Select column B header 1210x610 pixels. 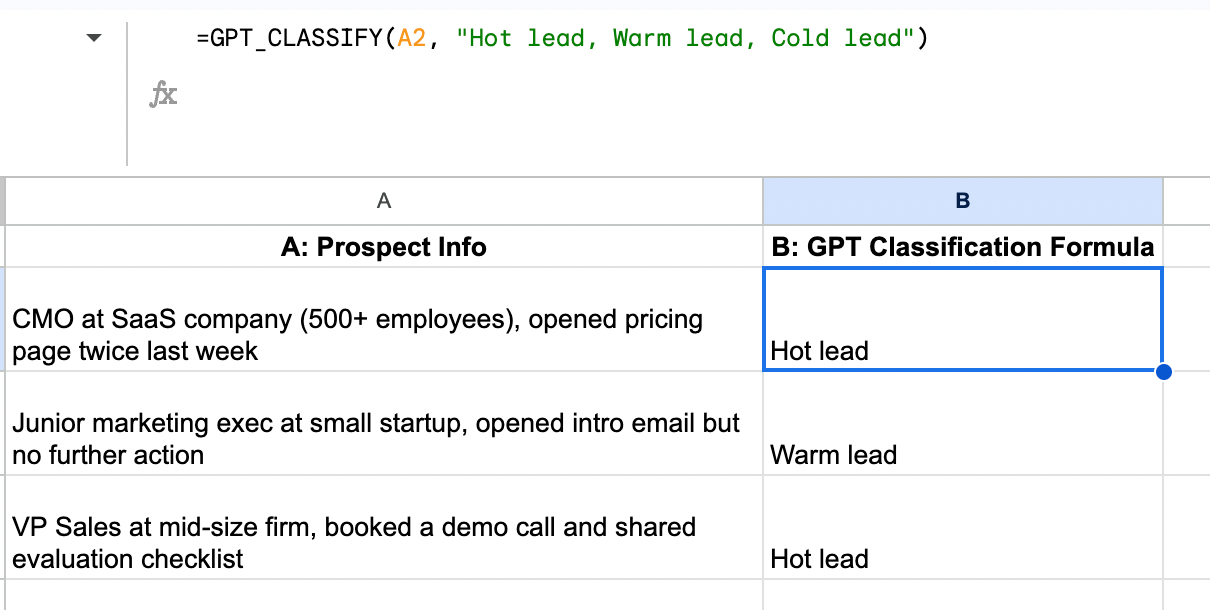(962, 201)
